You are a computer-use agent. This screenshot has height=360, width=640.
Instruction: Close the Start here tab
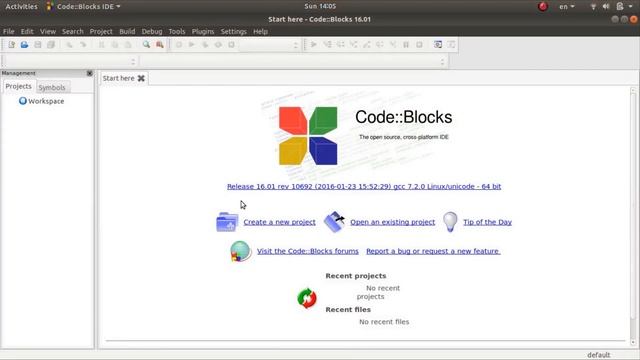pyautogui.click(x=141, y=78)
